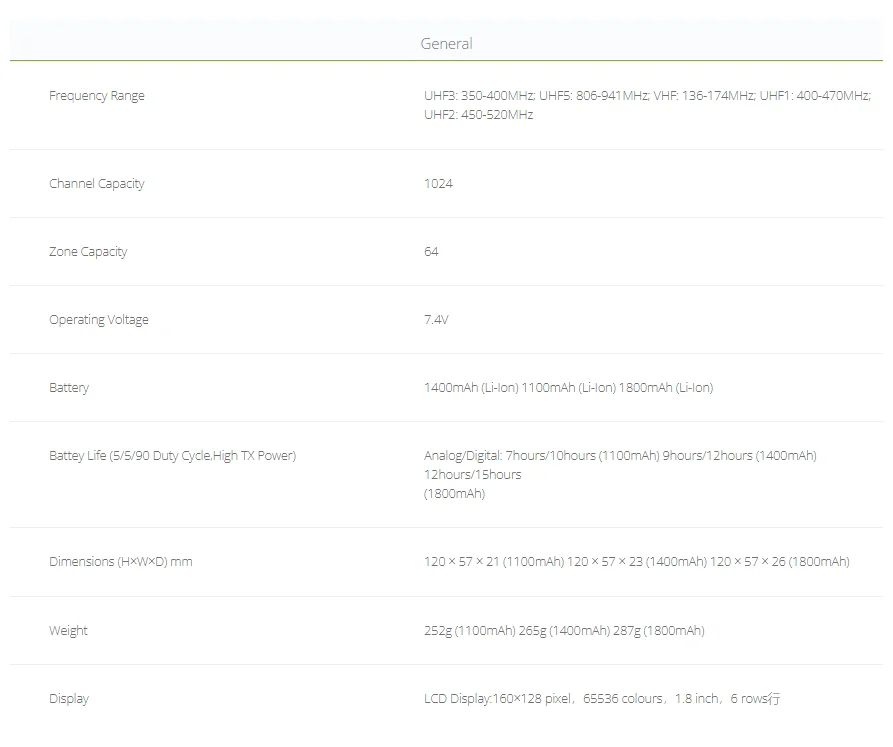
Task: Click the 1024 channel capacity value
Action: (438, 184)
